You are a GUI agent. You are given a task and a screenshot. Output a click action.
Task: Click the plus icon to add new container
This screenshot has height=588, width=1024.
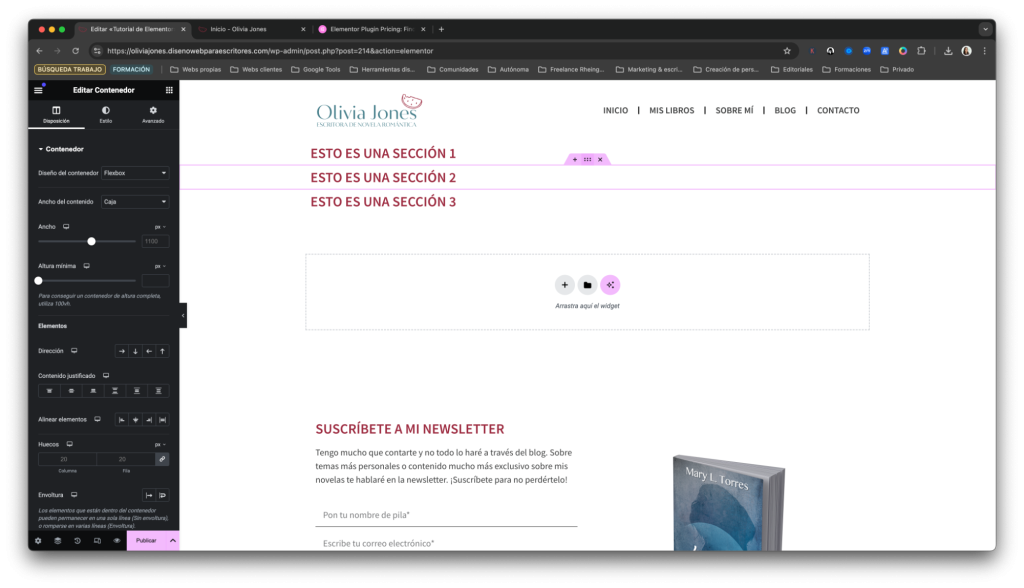(x=565, y=285)
